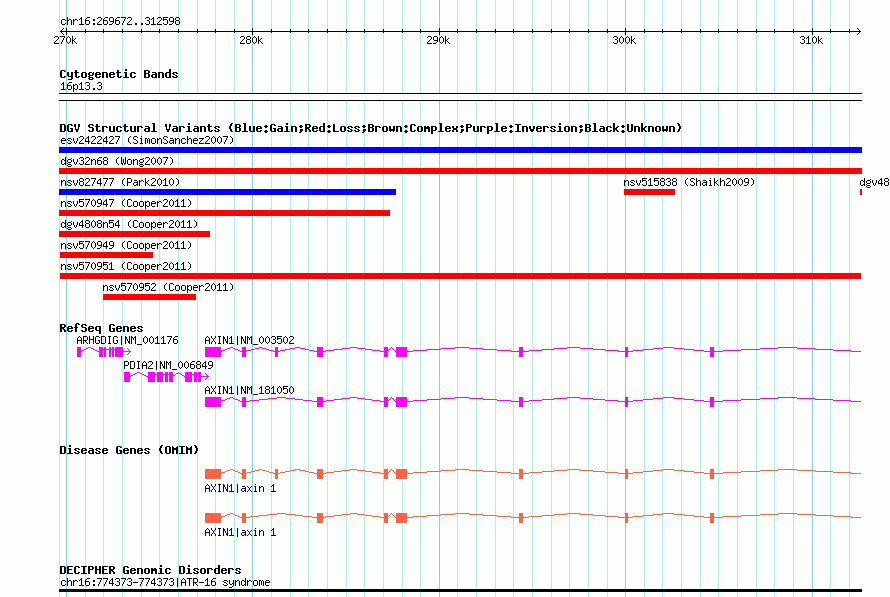Select lower orange OMIM AXIN1 first exon

point(213,518)
